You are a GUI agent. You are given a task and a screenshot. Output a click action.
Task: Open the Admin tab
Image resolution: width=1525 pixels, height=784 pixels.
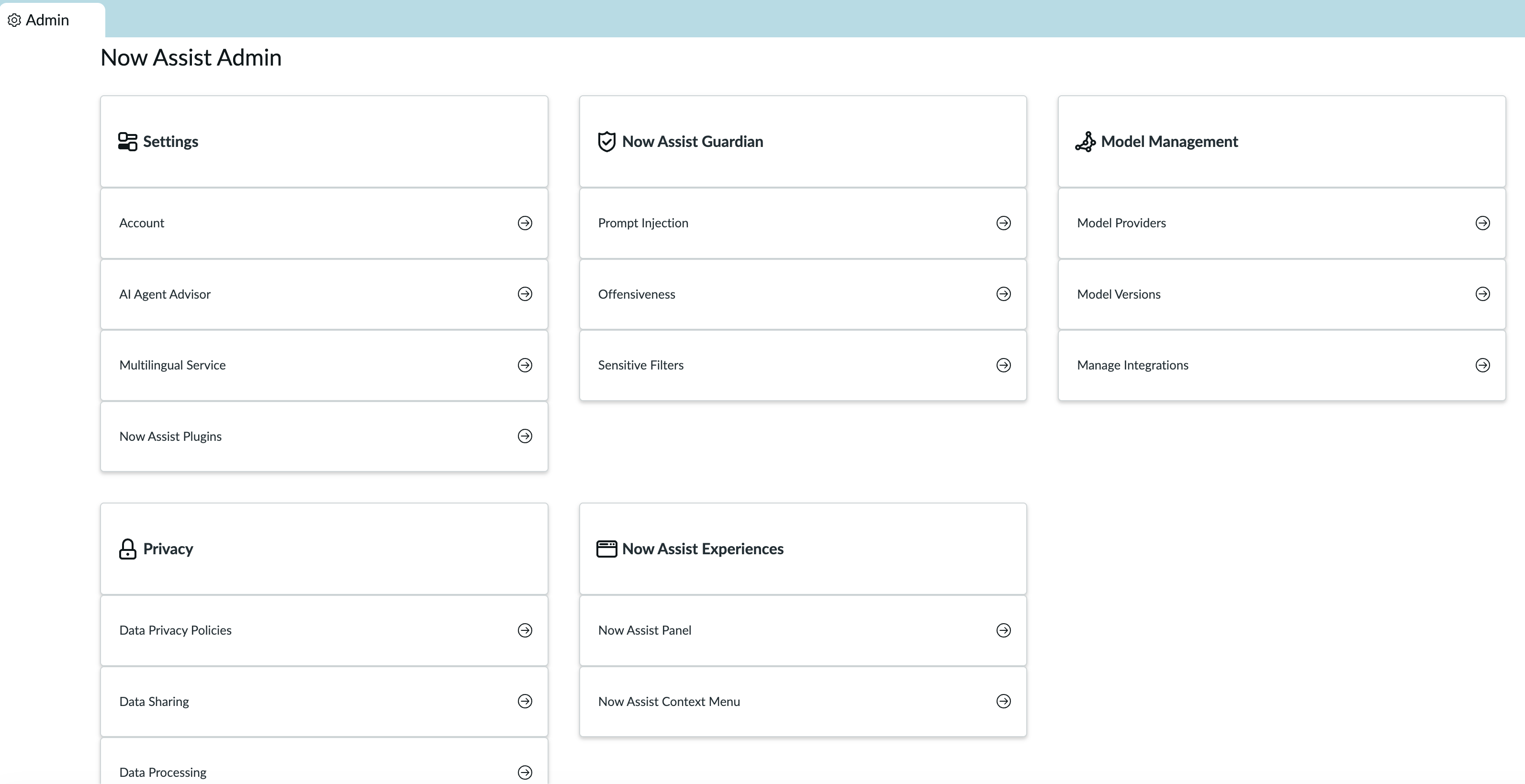[x=52, y=20]
